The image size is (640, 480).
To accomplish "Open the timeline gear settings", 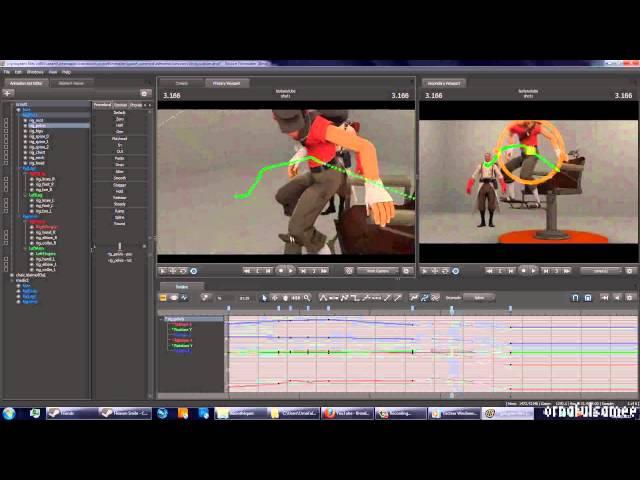I will coord(630,298).
